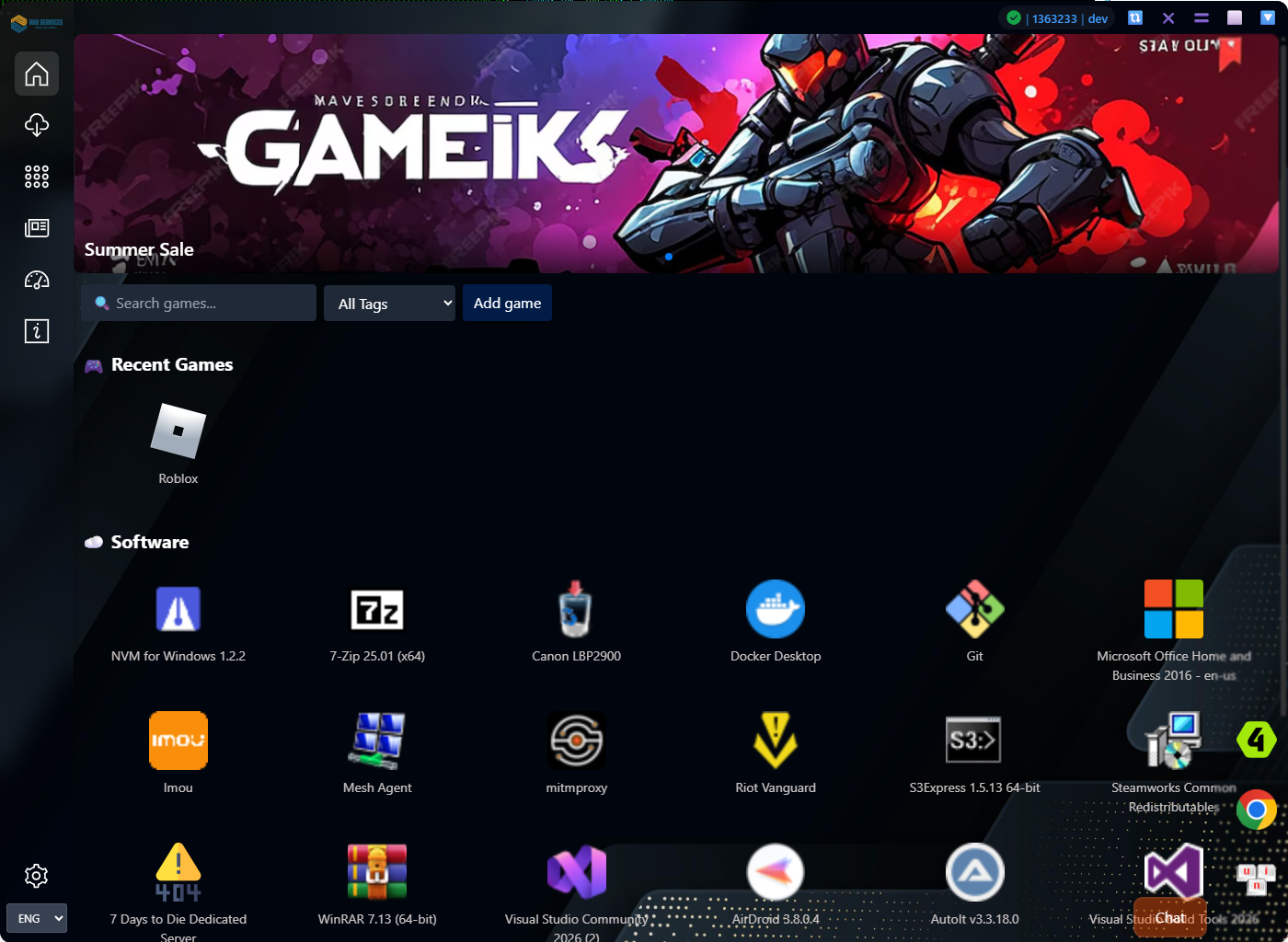Click the Git application icon
Viewport: 1288px width, 942px height.
[x=974, y=610]
